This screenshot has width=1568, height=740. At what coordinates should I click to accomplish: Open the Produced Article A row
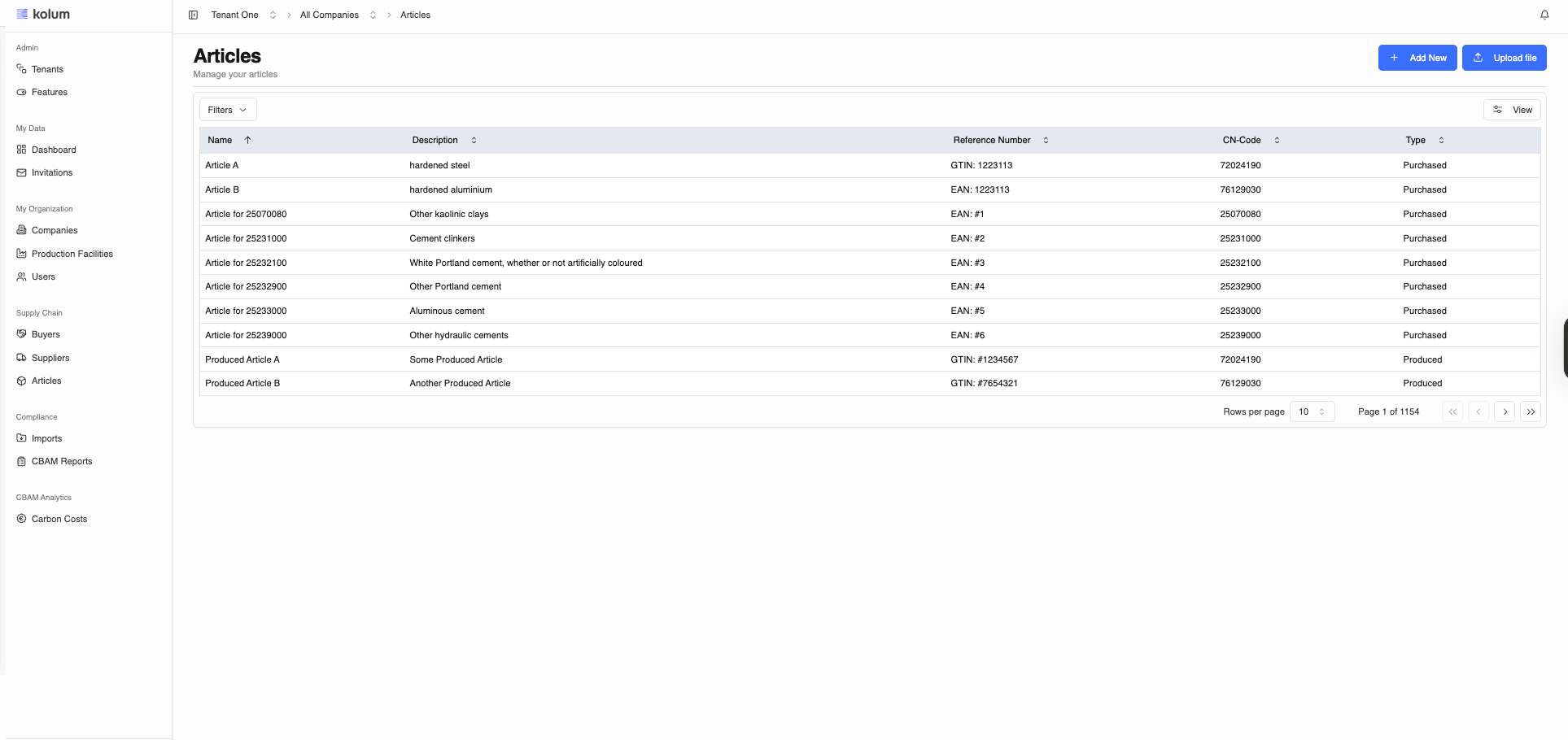click(242, 359)
